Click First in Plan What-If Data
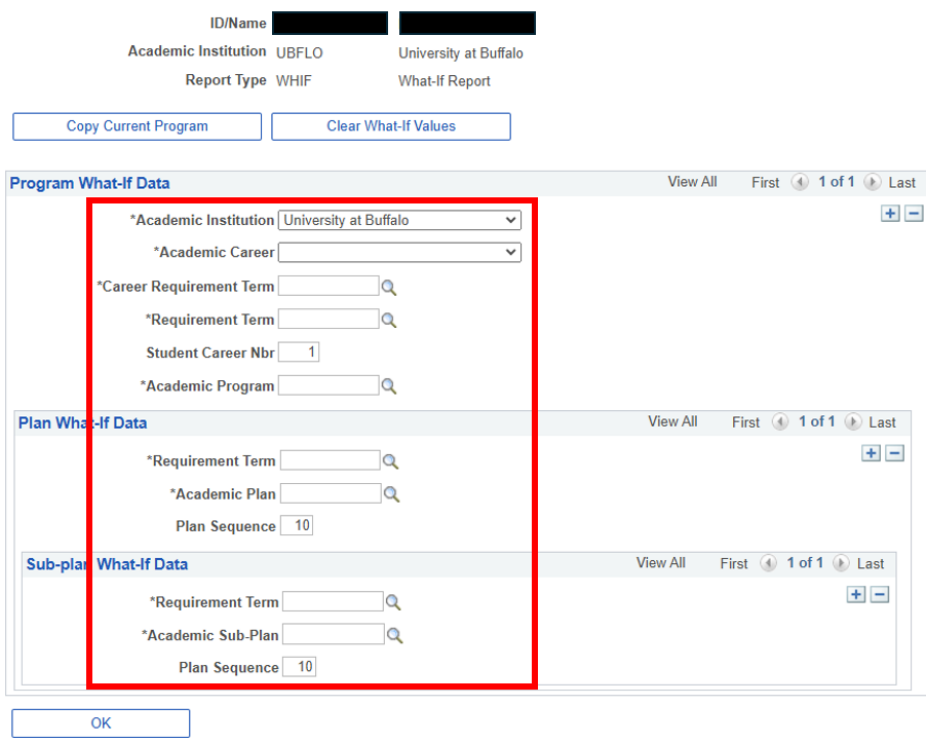 pos(746,422)
